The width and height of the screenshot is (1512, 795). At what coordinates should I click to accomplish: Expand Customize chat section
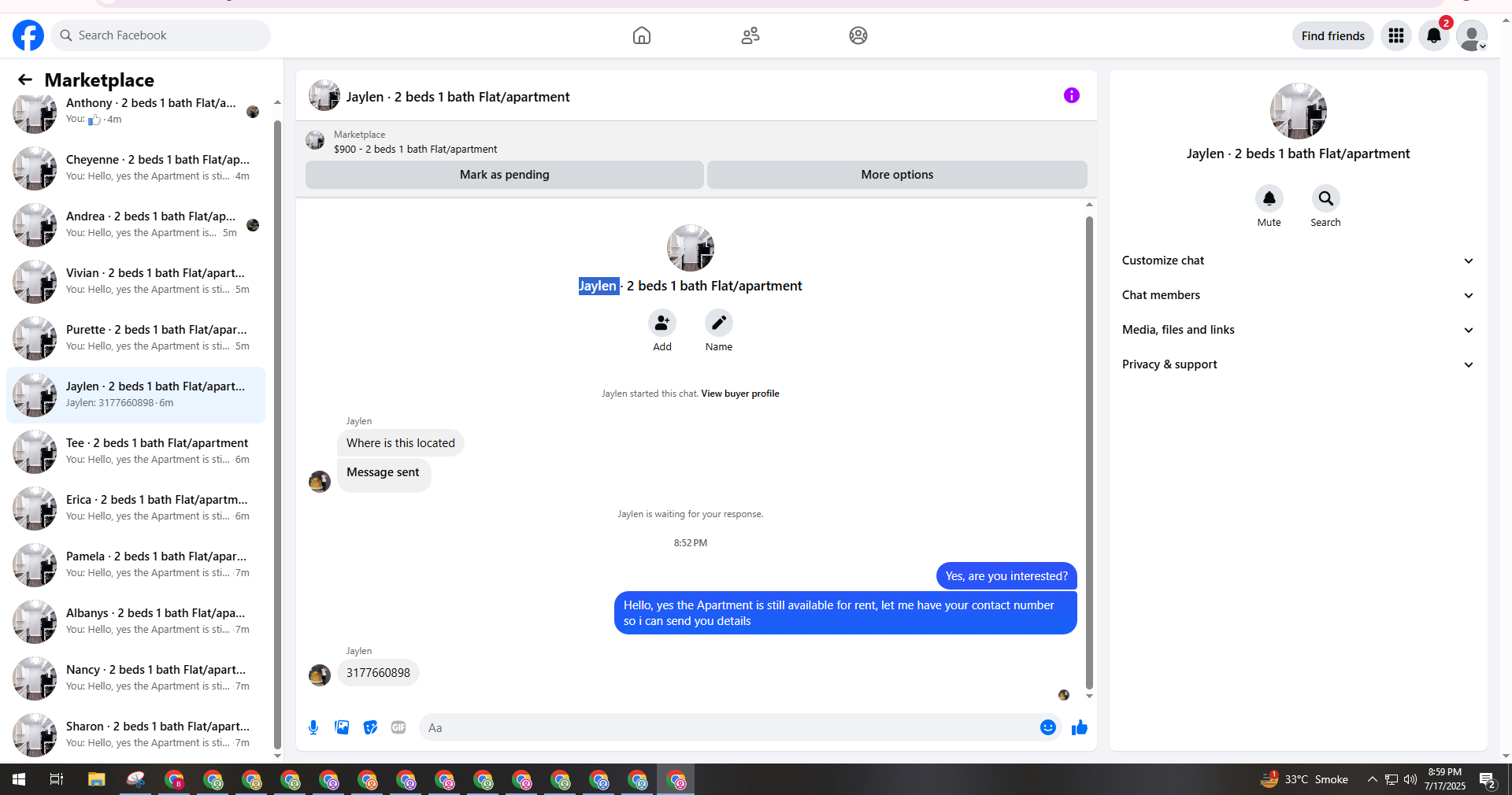1298,261
